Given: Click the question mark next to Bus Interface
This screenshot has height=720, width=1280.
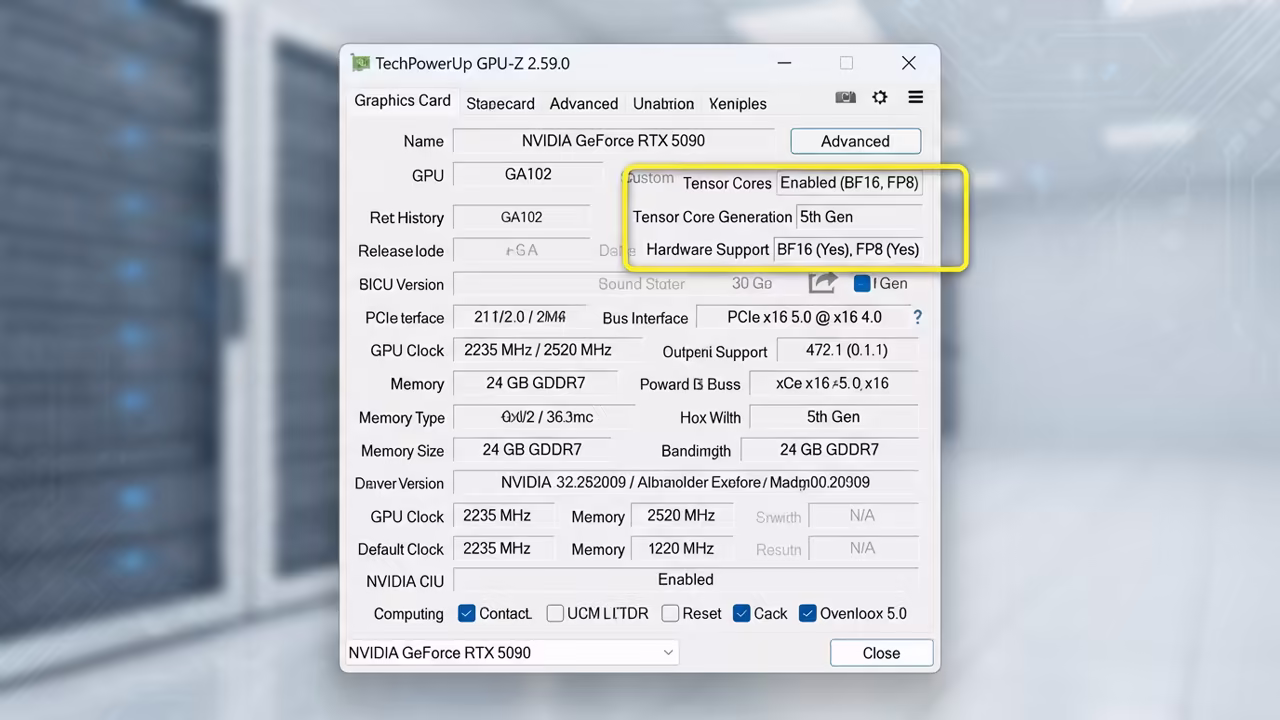Looking at the screenshot, I should point(917,317).
